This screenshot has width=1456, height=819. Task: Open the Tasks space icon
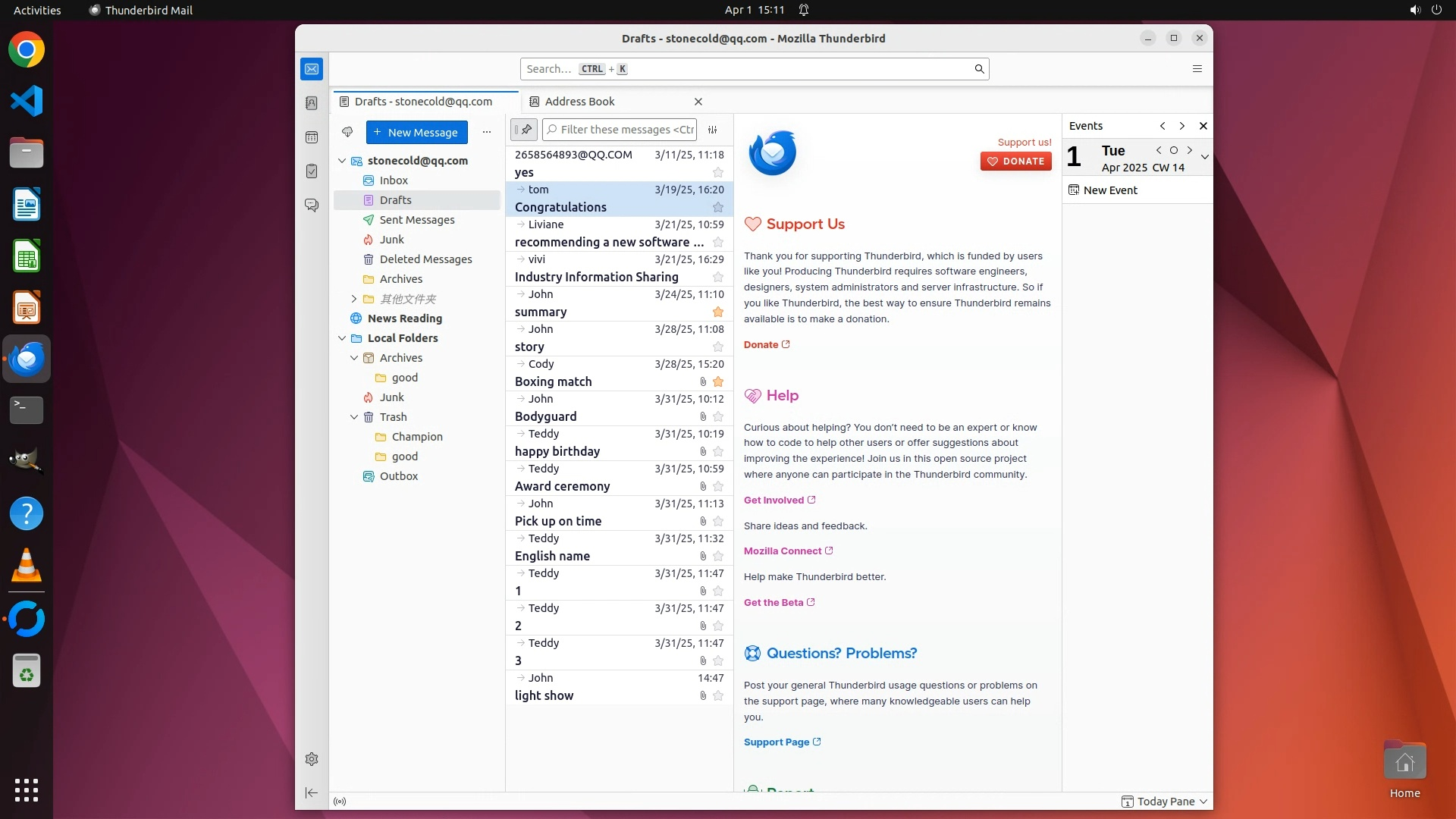[312, 171]
